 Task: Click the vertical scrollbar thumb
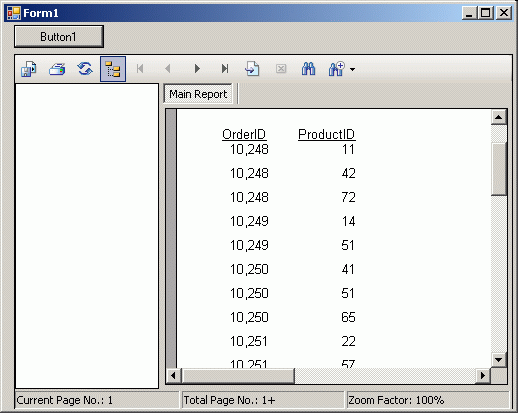pyautogui.click(x=499, y=169)
